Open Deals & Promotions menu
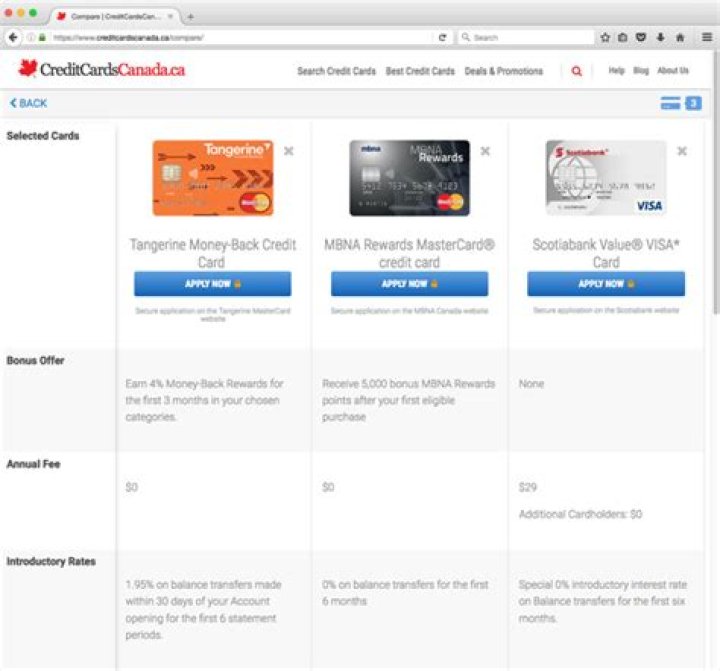 click(504, 71)
